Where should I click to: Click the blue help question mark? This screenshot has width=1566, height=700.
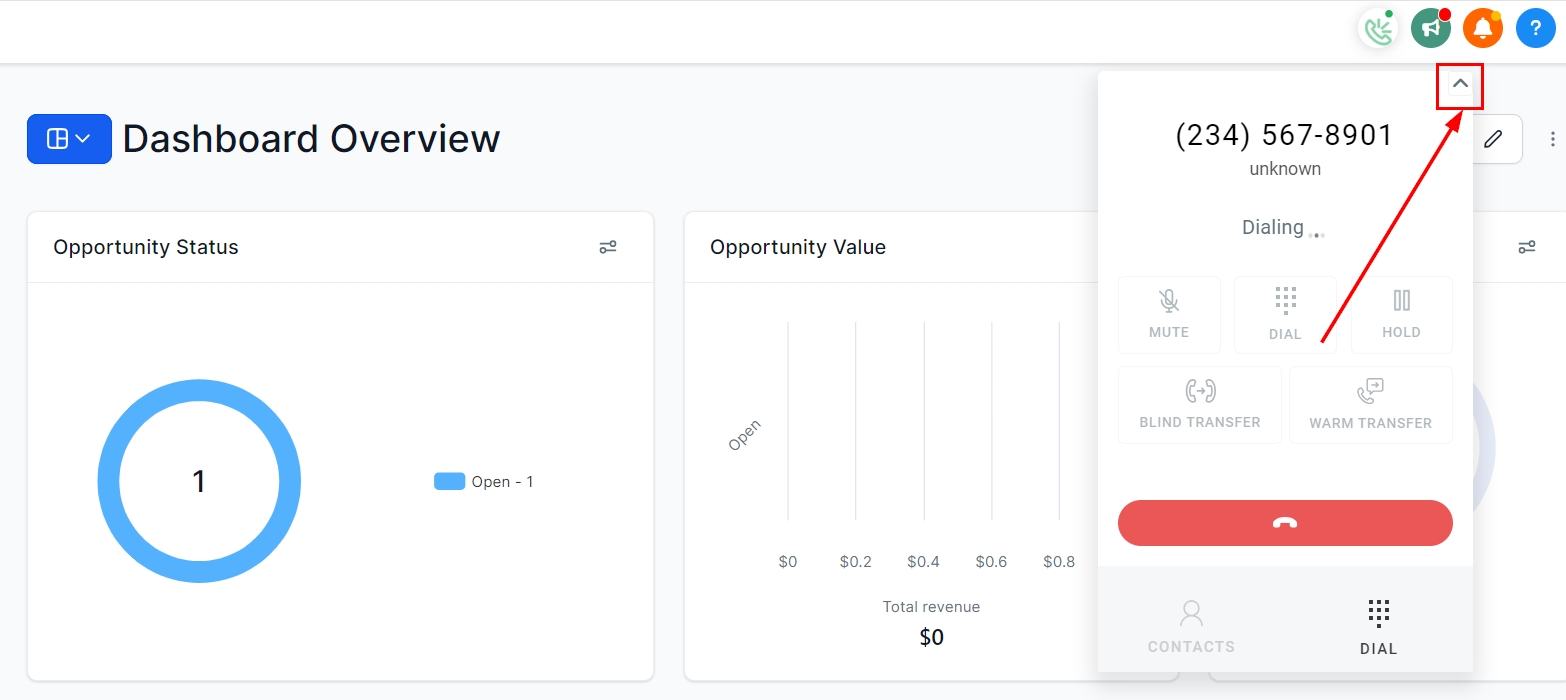1535,29
